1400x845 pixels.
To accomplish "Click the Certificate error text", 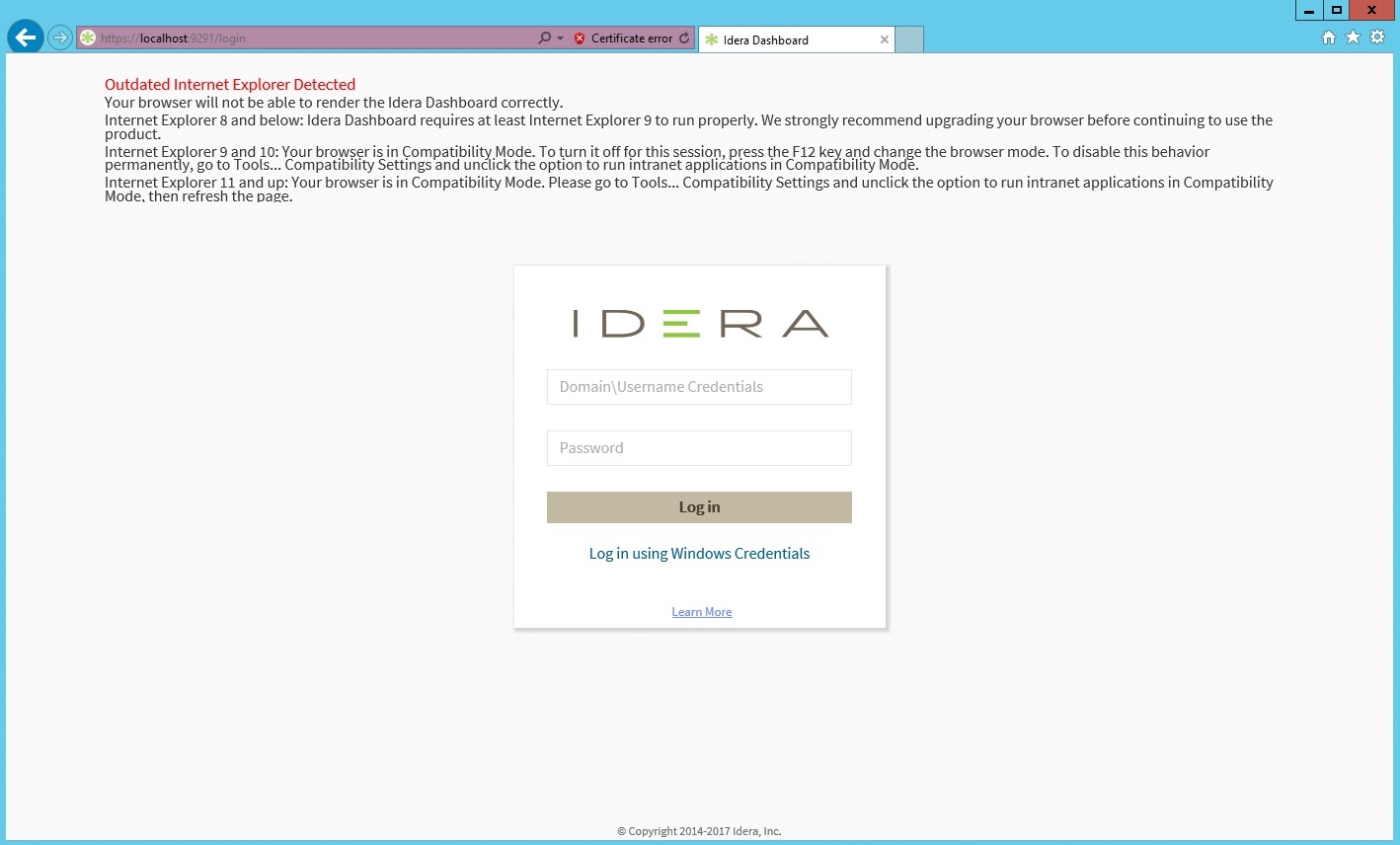I will (x=632, y=38).
